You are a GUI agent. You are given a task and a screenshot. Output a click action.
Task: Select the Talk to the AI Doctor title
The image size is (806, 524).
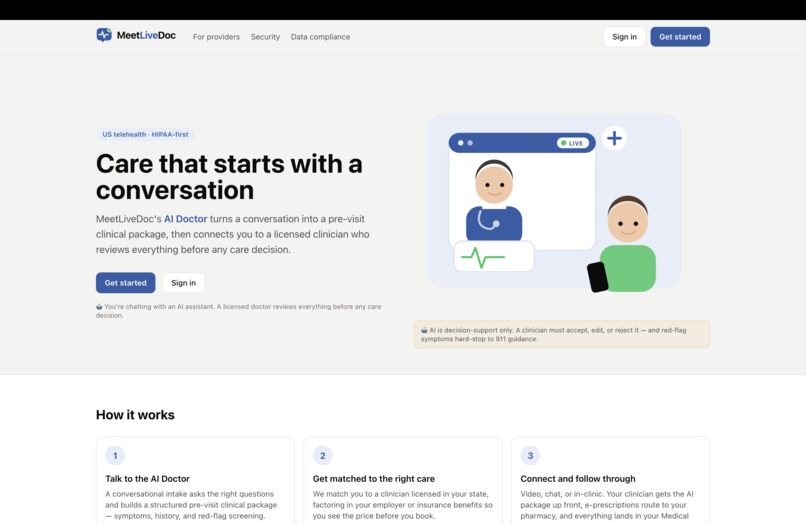tap(148, 479)
